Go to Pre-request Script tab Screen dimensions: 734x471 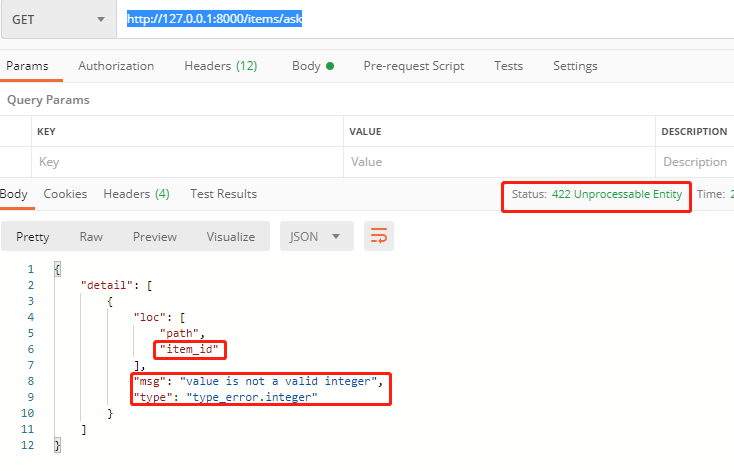pos(413,66)
